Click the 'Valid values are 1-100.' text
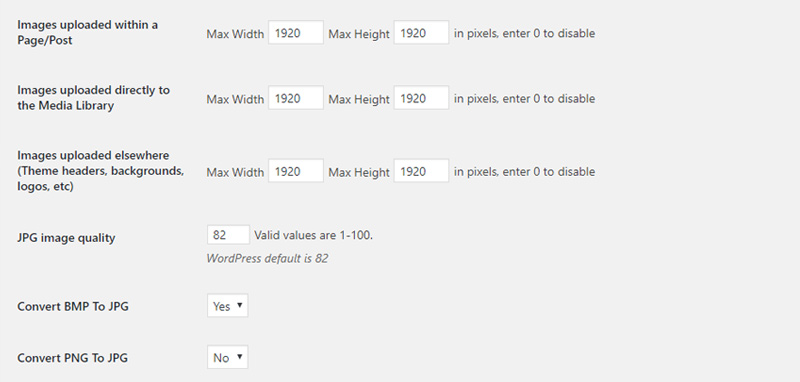This screenshot has height=382, width=800. [x=314, y=235]
